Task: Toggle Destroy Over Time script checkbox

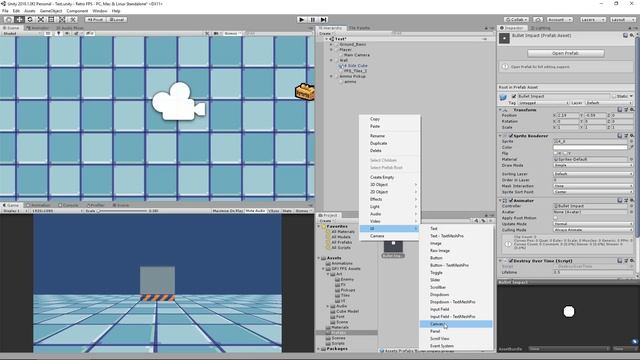Action: coord(511,260)
